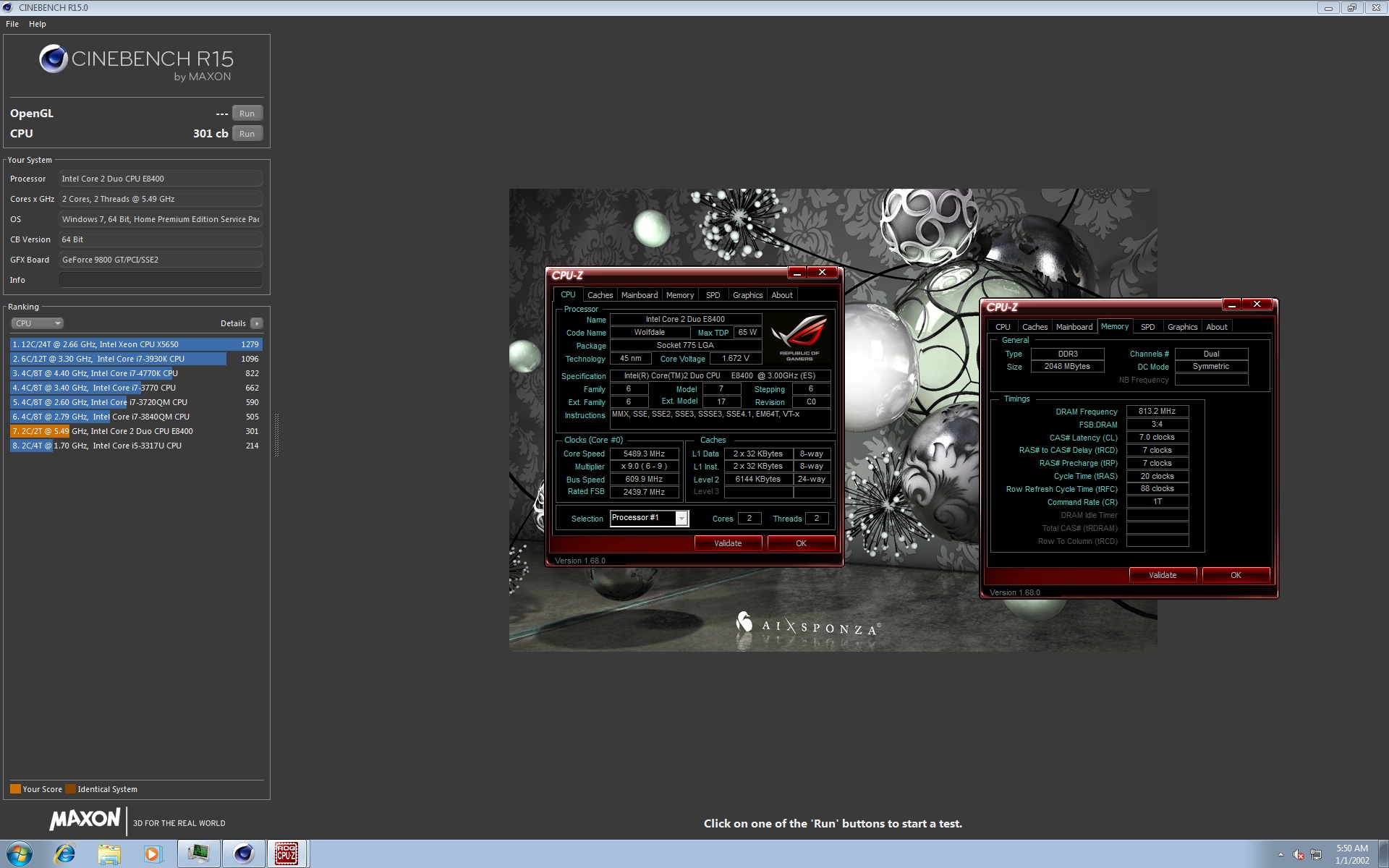Switch to Mainboard tab in left CPU-Z
The image size is (1389, 868).
[x=640, y=295]
